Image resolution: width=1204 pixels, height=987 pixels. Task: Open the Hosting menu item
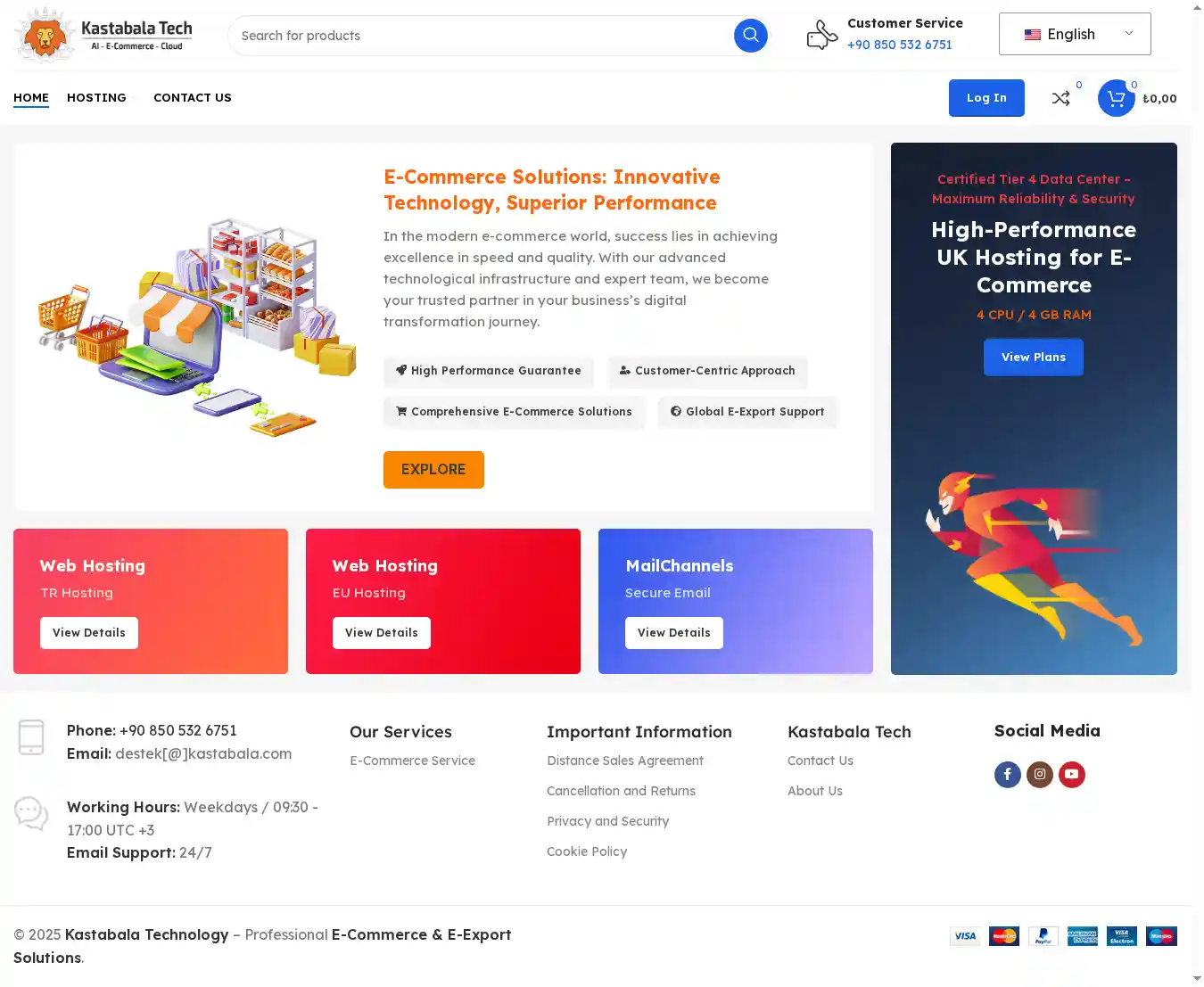[96, 98]
